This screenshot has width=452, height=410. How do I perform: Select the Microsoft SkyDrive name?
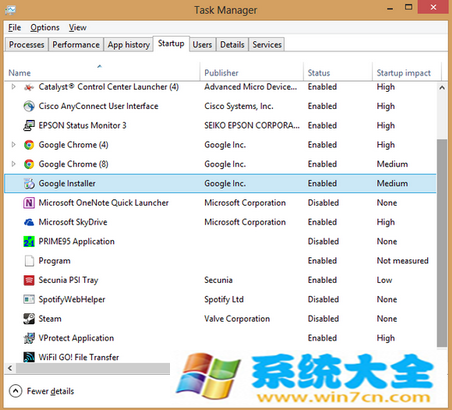73,222
